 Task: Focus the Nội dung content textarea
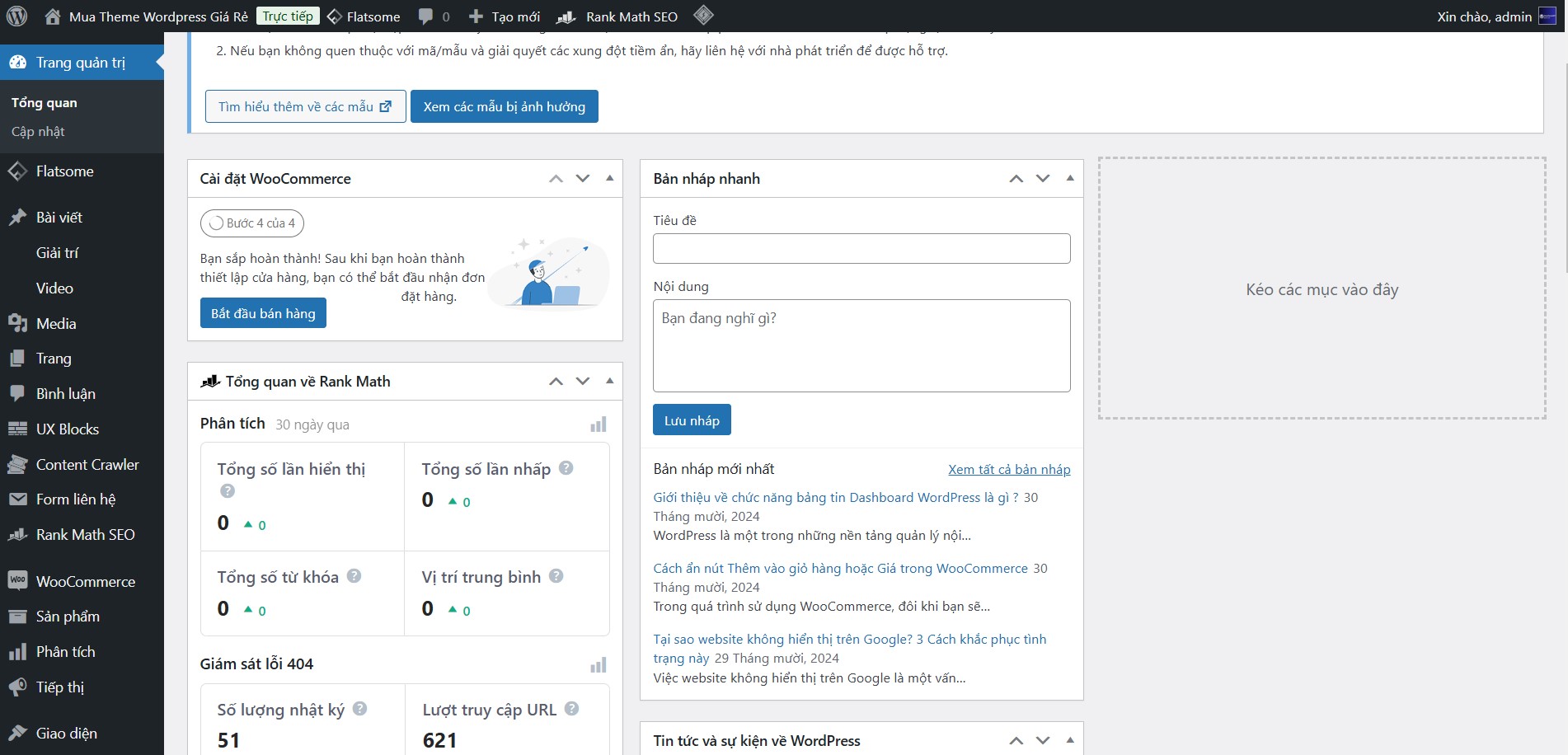tap(861, 345)
